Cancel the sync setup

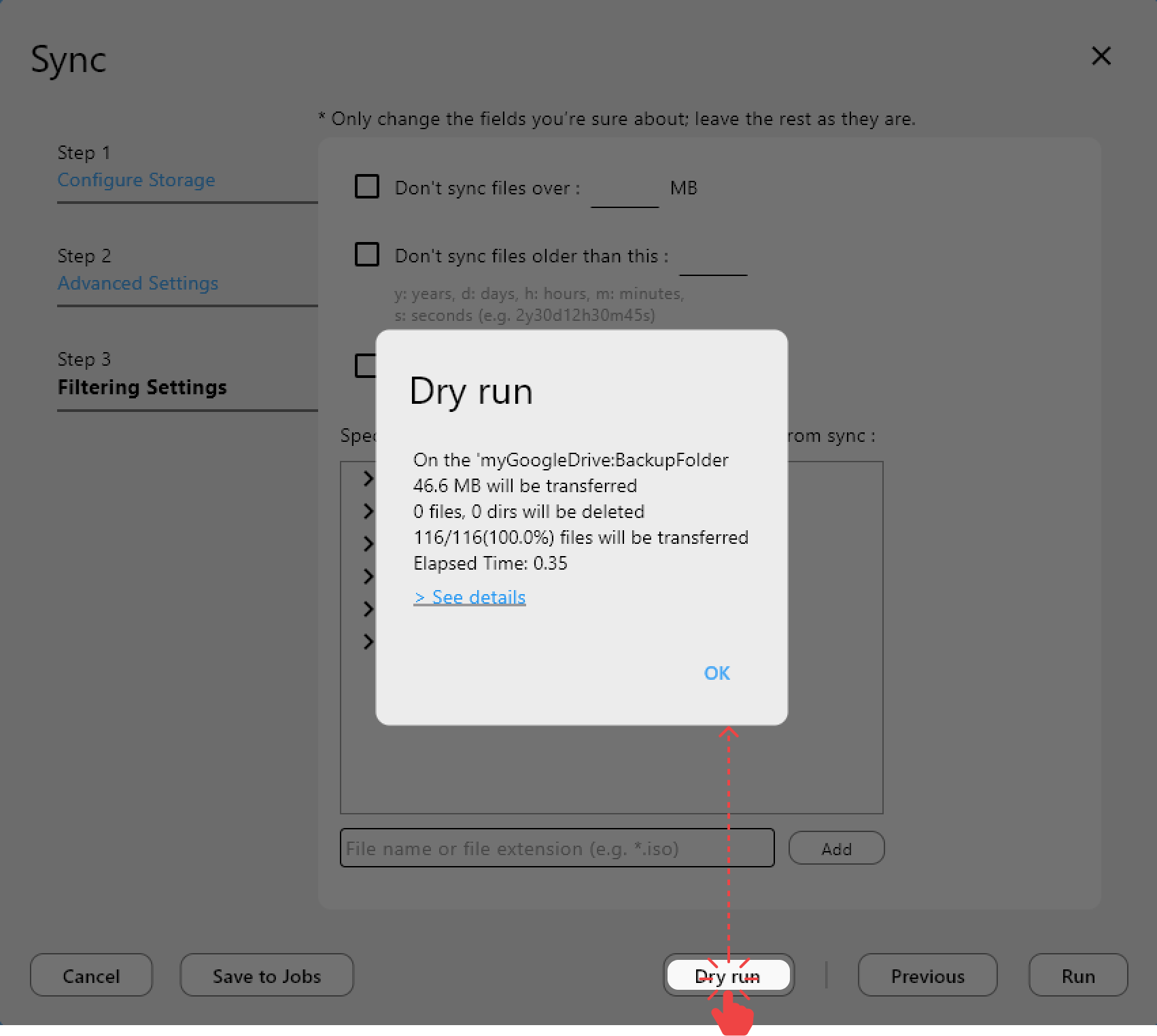90,975
